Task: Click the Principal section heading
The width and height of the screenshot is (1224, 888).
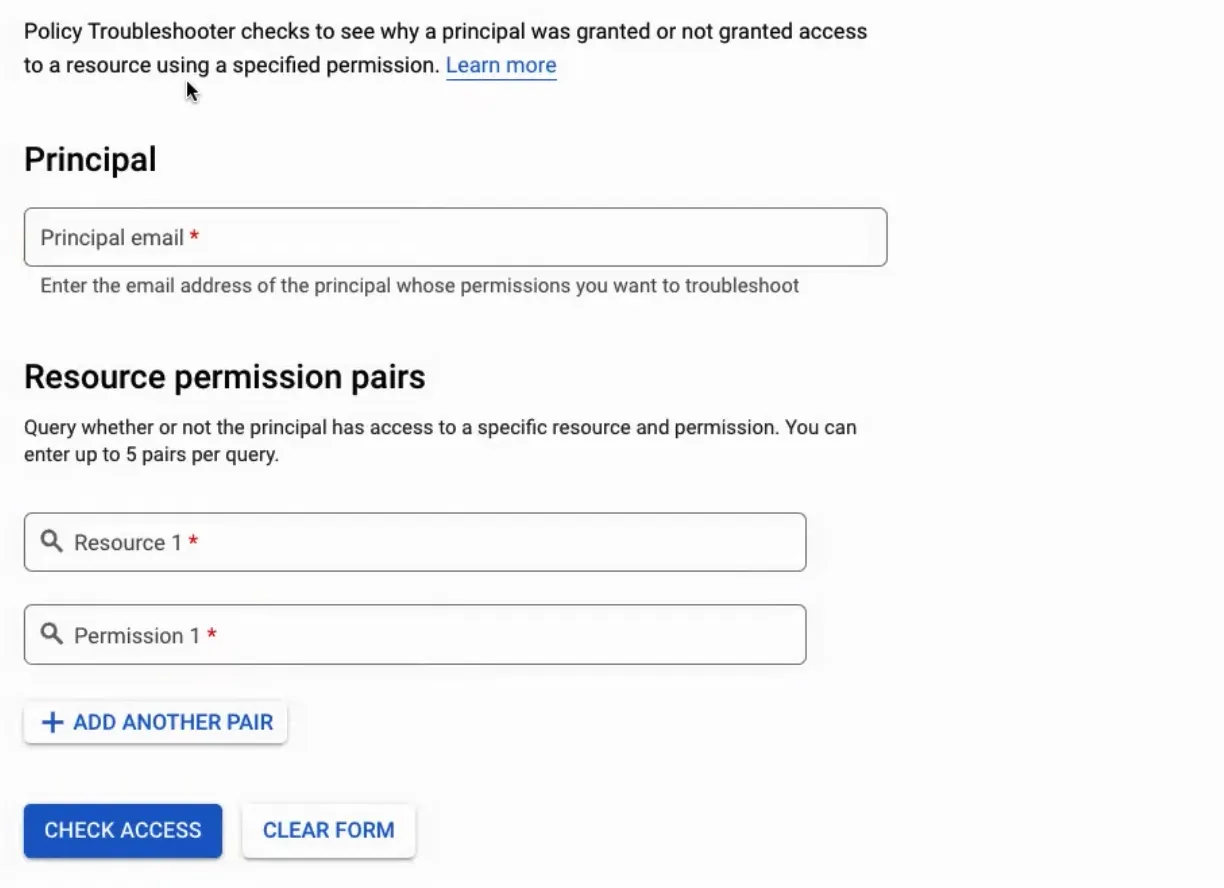Action: click(x=89, y=158)
